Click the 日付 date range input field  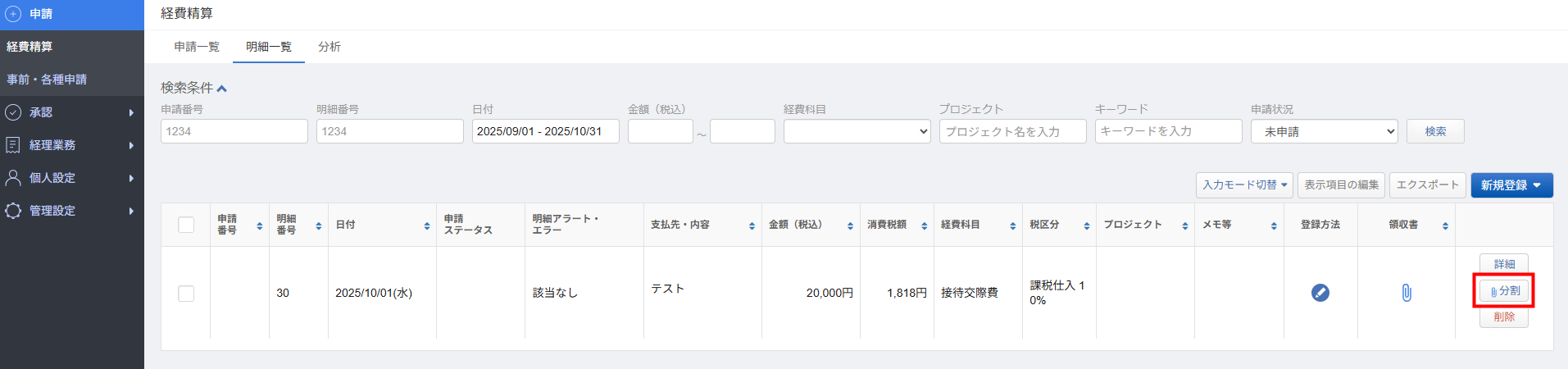tap(545, 131)
